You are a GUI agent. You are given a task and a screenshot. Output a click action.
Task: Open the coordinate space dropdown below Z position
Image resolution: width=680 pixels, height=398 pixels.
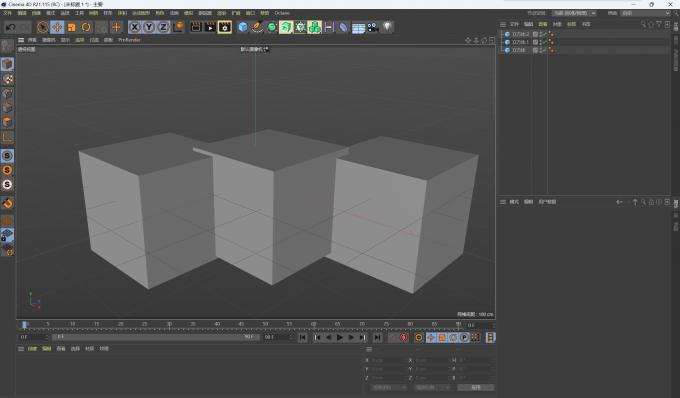(389, 388)
